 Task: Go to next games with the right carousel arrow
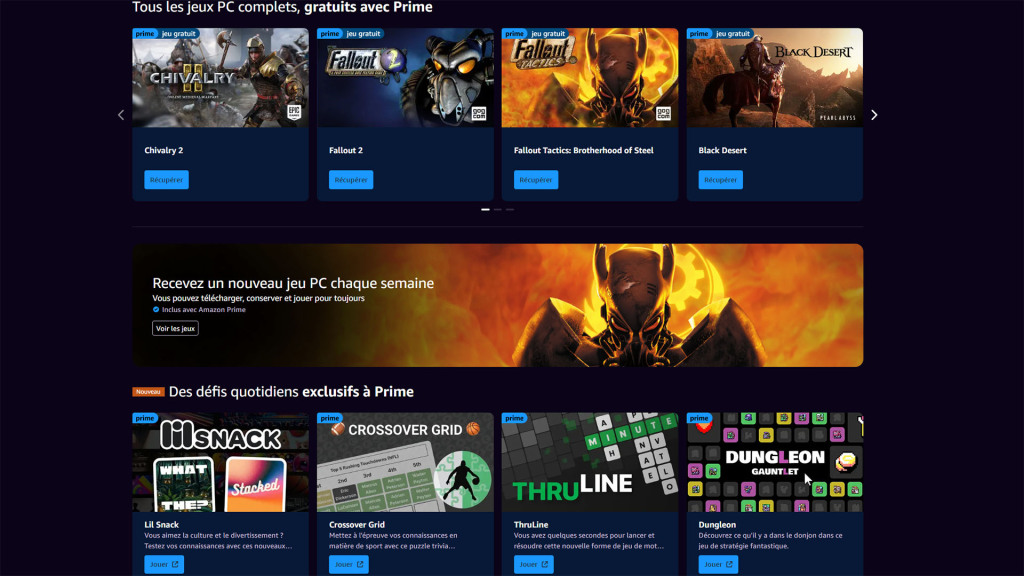coord(874,115)
